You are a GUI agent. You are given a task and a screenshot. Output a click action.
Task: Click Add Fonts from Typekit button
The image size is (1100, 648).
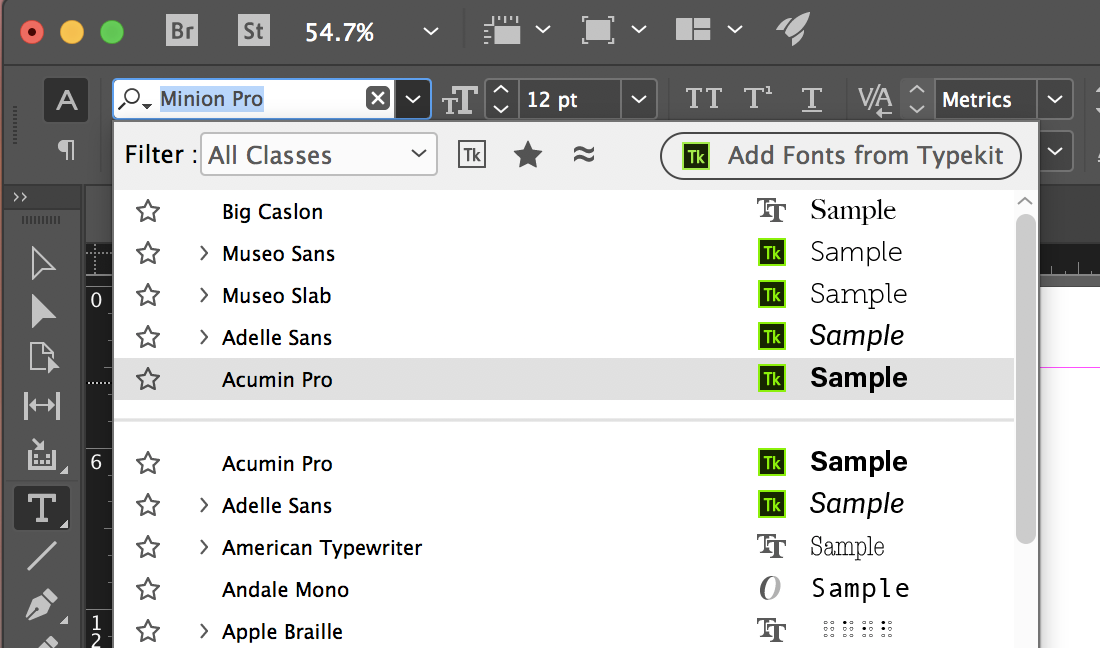(840, 156)
